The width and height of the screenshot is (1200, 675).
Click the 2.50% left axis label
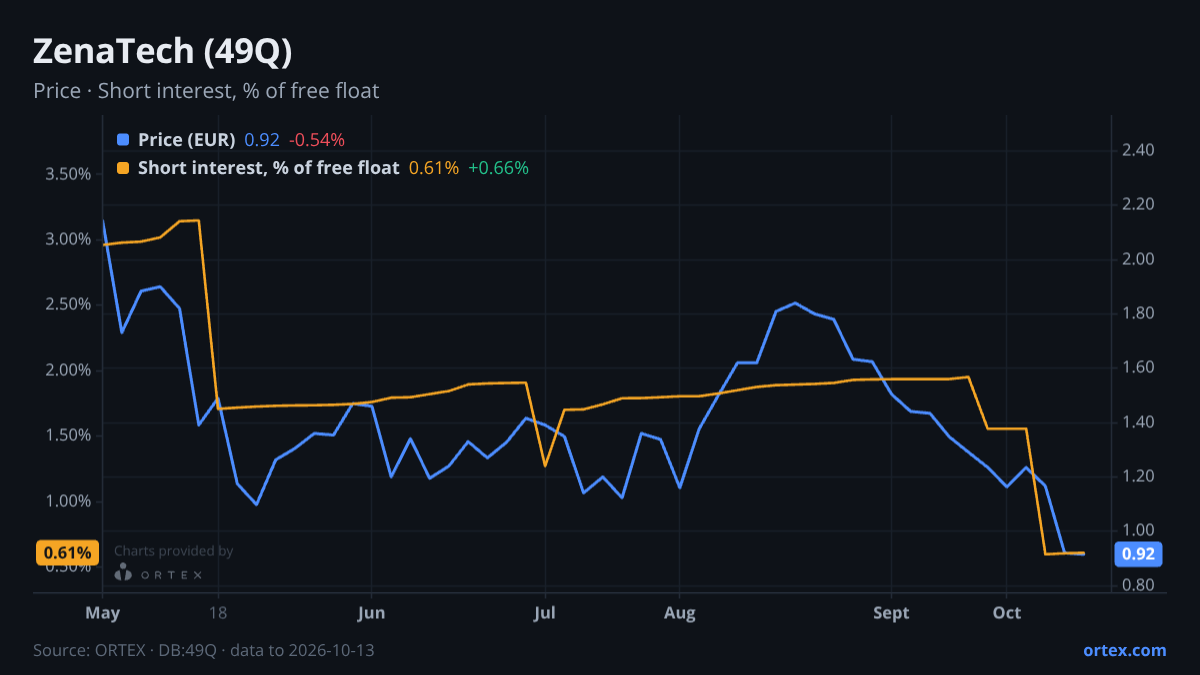coord(68,305)
